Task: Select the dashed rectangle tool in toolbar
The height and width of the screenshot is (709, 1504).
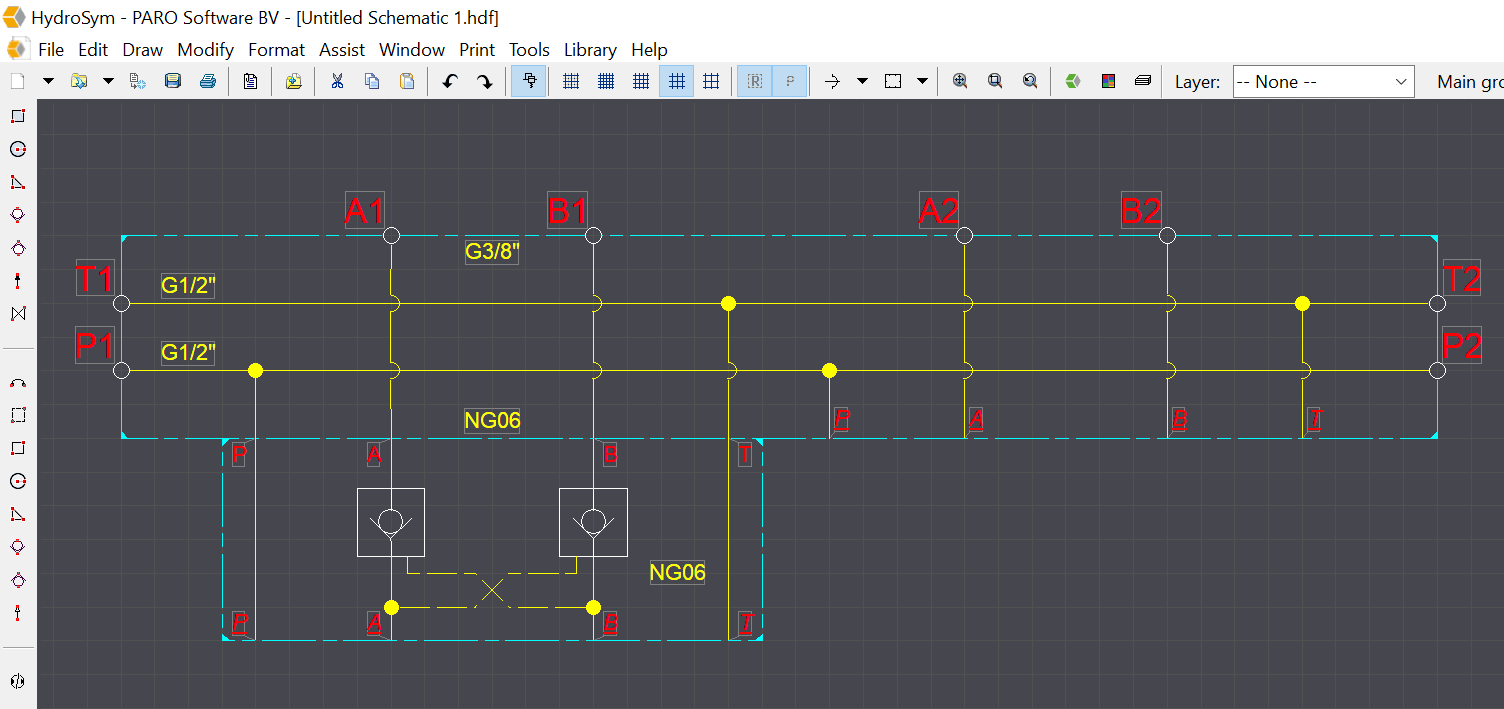Action: pyautogui.click(x=893, y=81)
